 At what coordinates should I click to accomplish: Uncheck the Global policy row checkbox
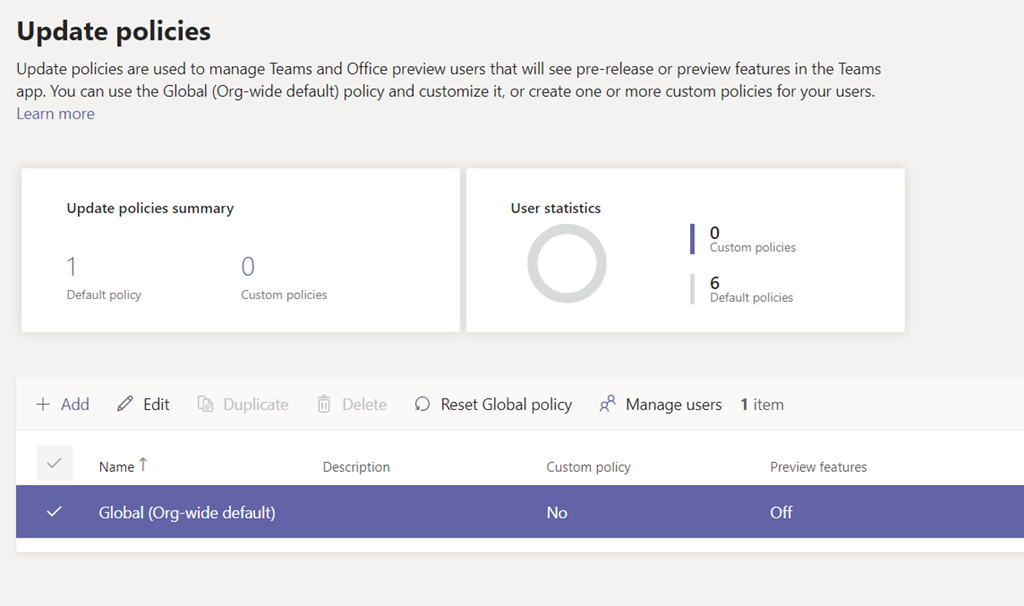pyautogui.click(x=54, y=512)
